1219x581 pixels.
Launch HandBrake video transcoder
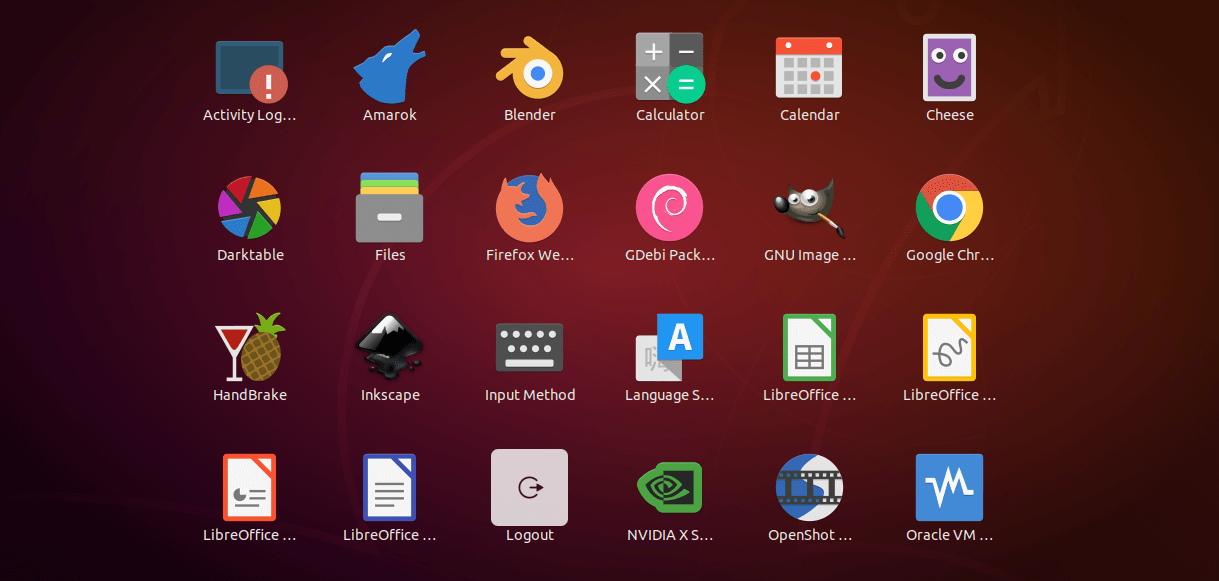click(x=249, y=347)
